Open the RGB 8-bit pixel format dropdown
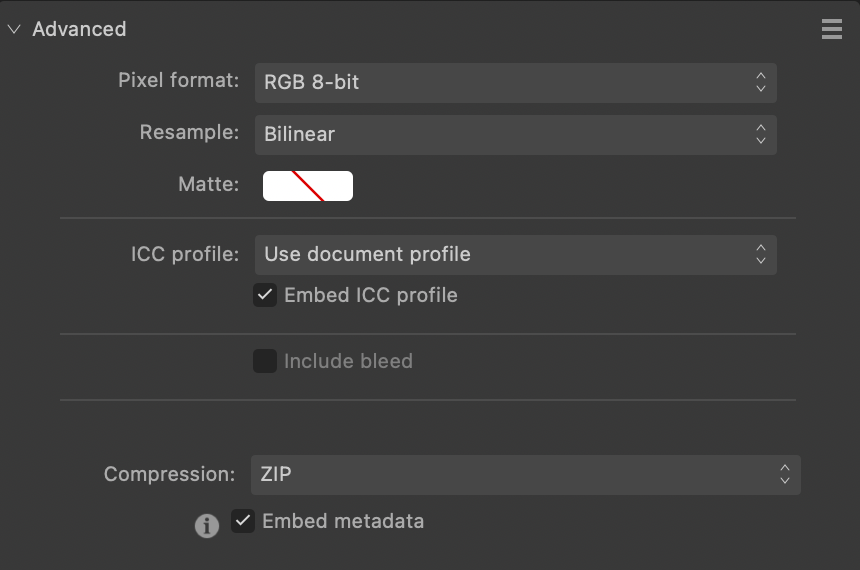 click(516, 83)
